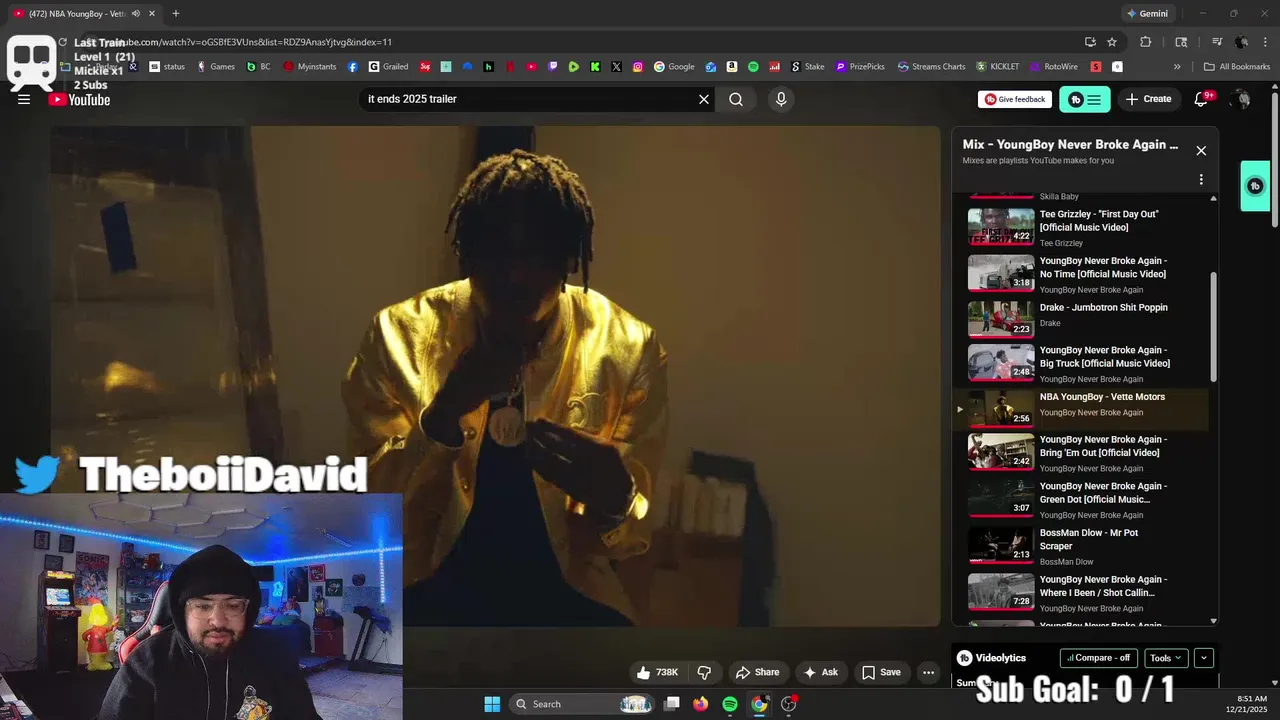Play the Bring 'Em Out video thumbnail
The image size is (1280, 720).
coord(1001,451)
